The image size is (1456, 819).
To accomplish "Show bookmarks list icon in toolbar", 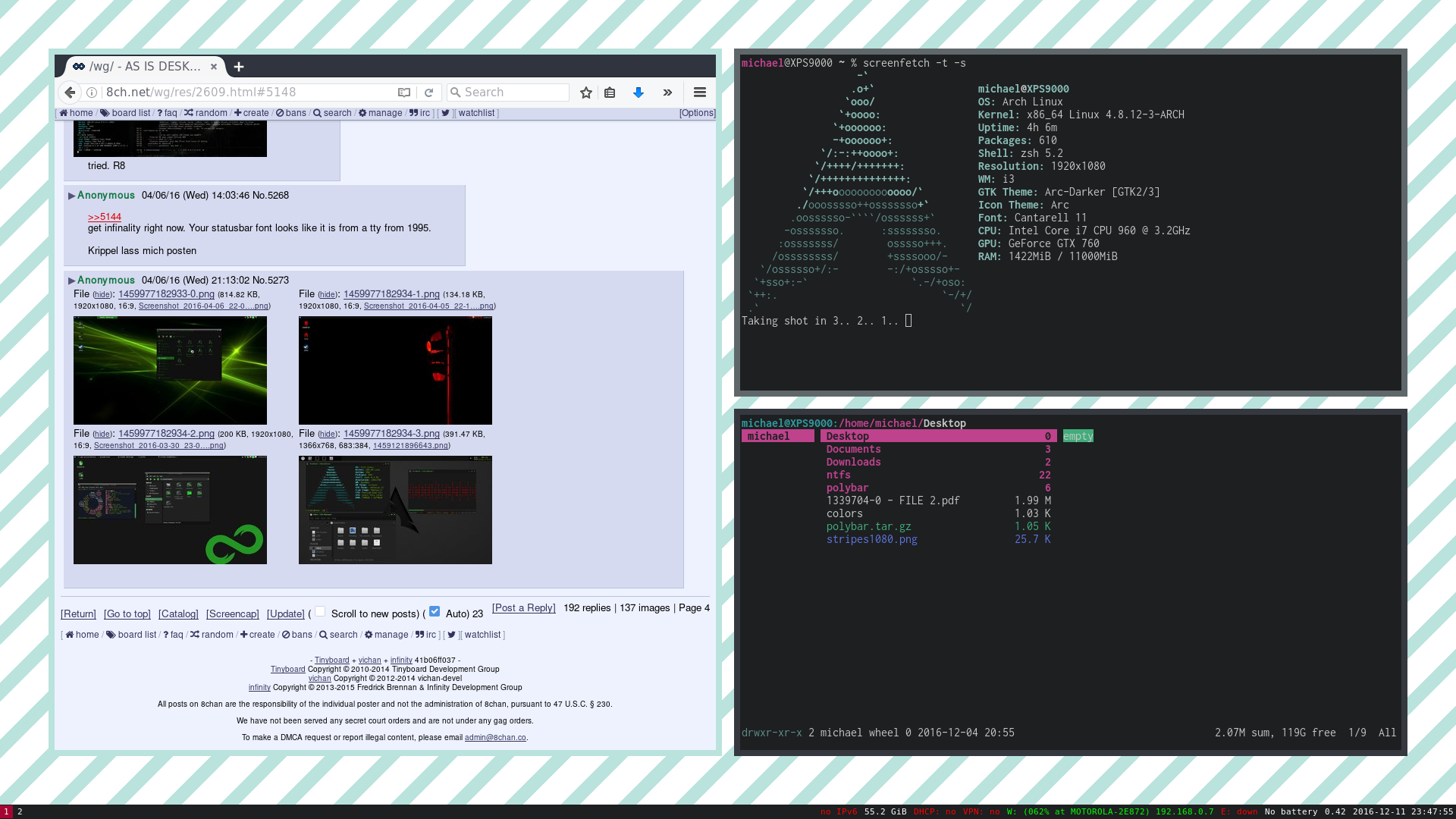I will [610, 93].
